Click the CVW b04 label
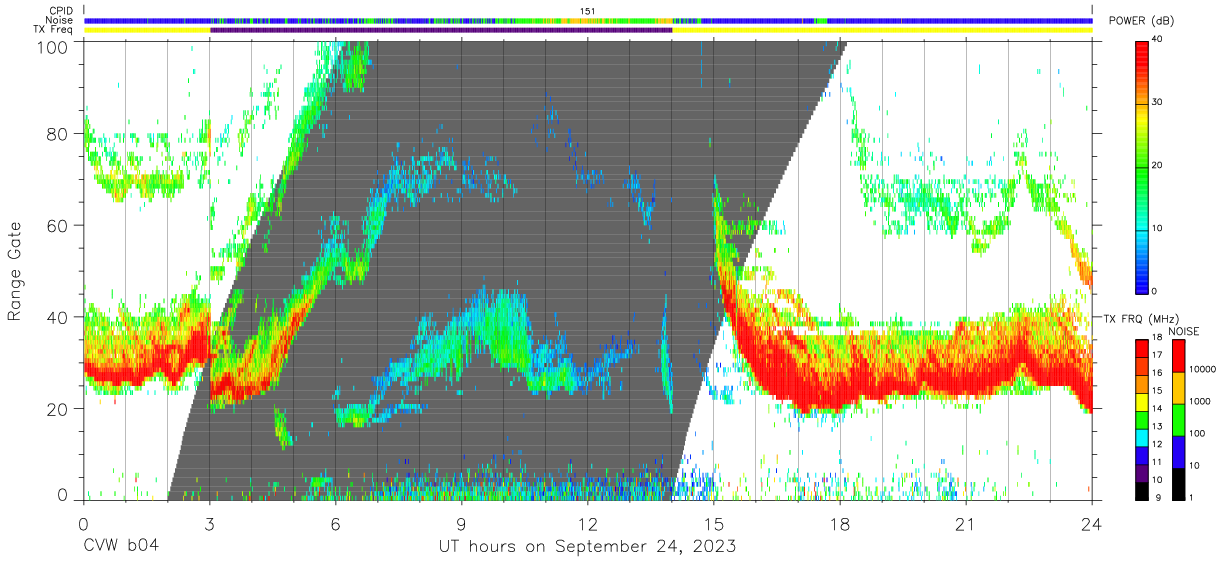 (121, 547)
